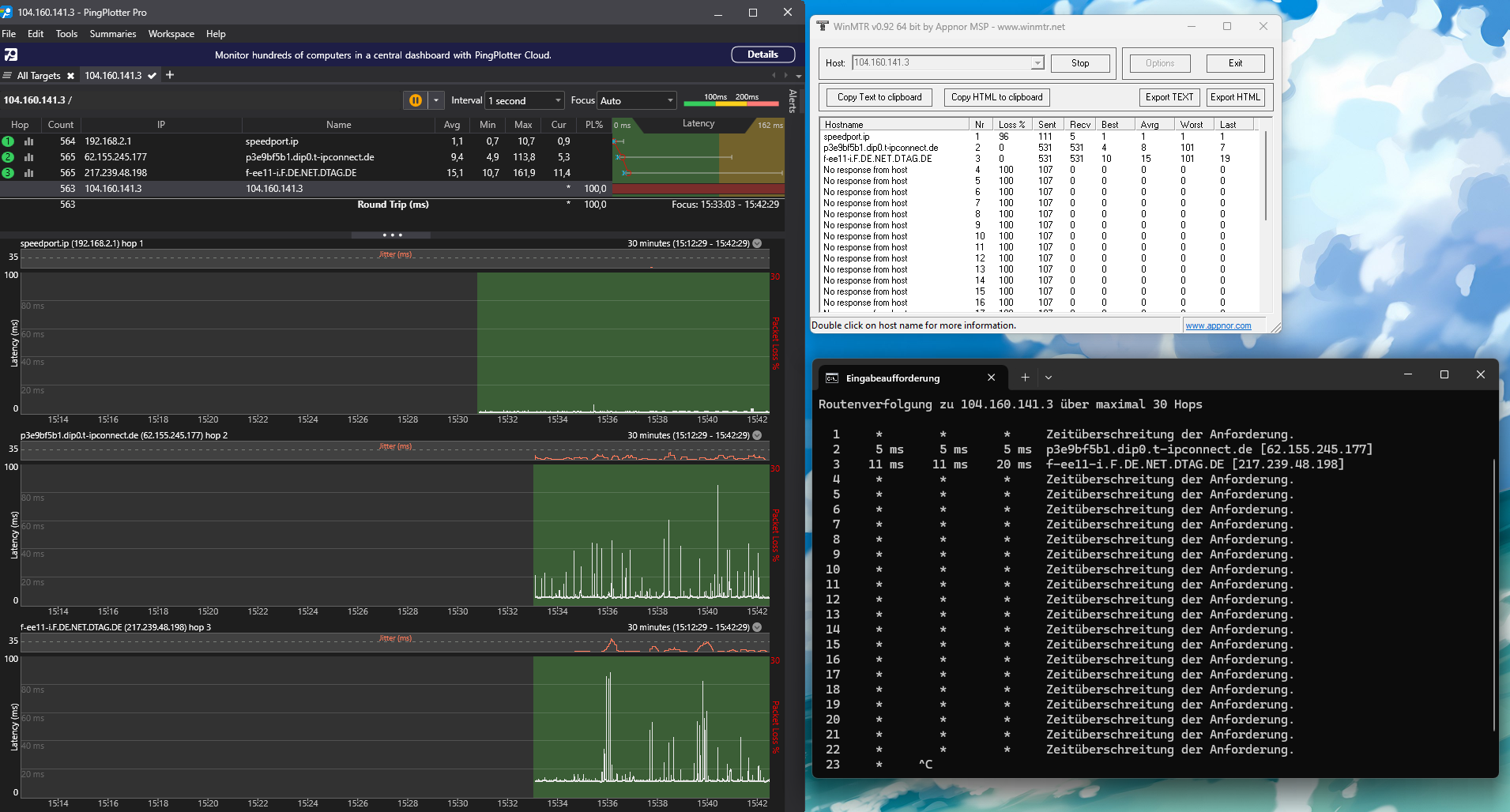Open the terminal tab dropdown chevron
The image size is (1510, 812).
(x=1049, y=378)
